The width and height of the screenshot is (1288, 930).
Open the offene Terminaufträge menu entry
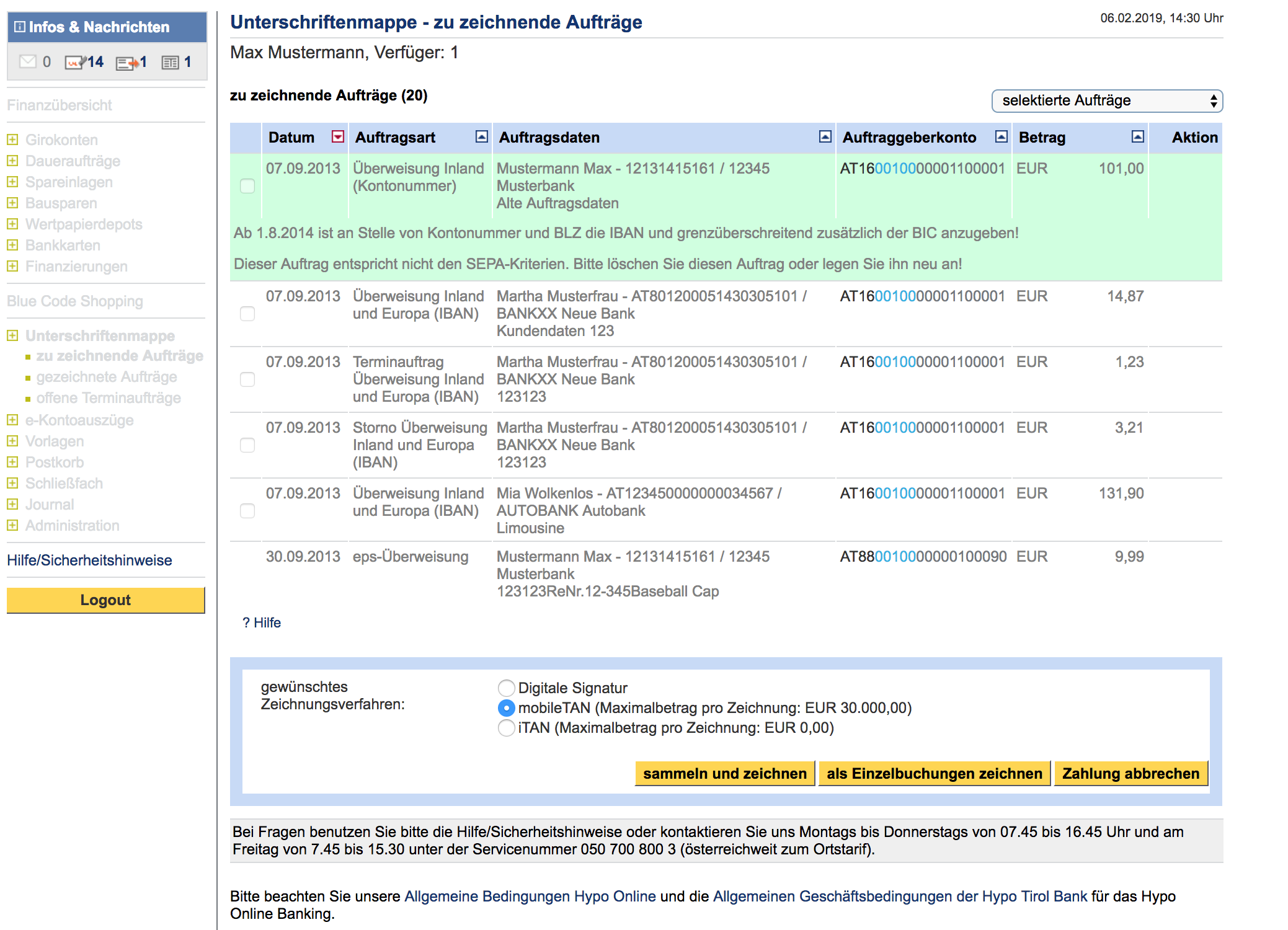pos(109,398)
